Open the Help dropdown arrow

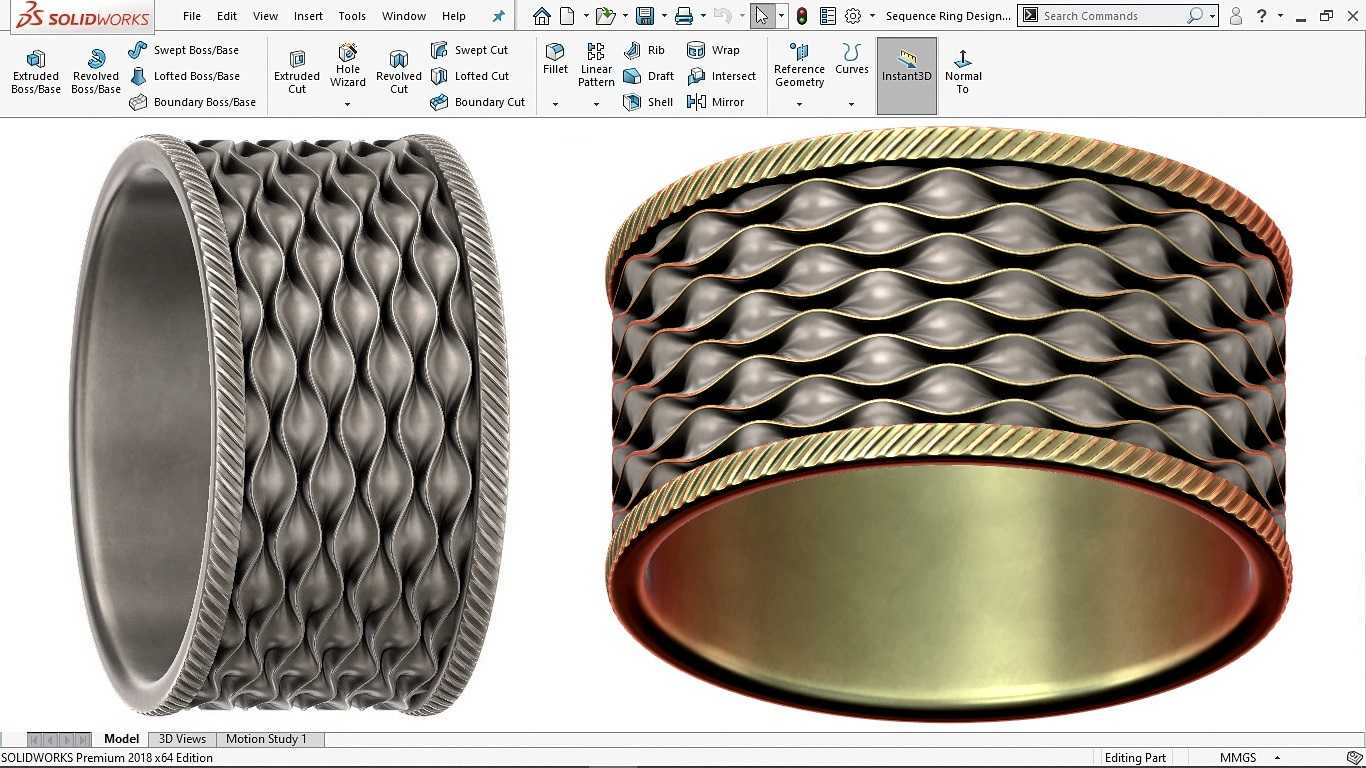(1280, 16)
